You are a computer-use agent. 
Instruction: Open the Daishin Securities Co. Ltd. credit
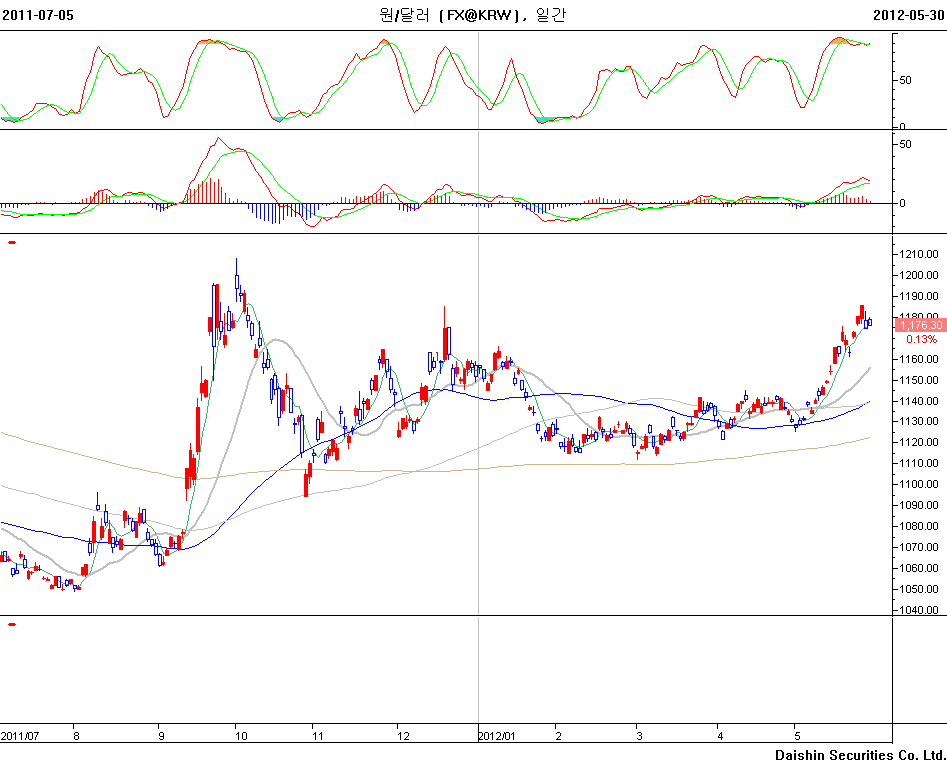(x=859, y=755)
